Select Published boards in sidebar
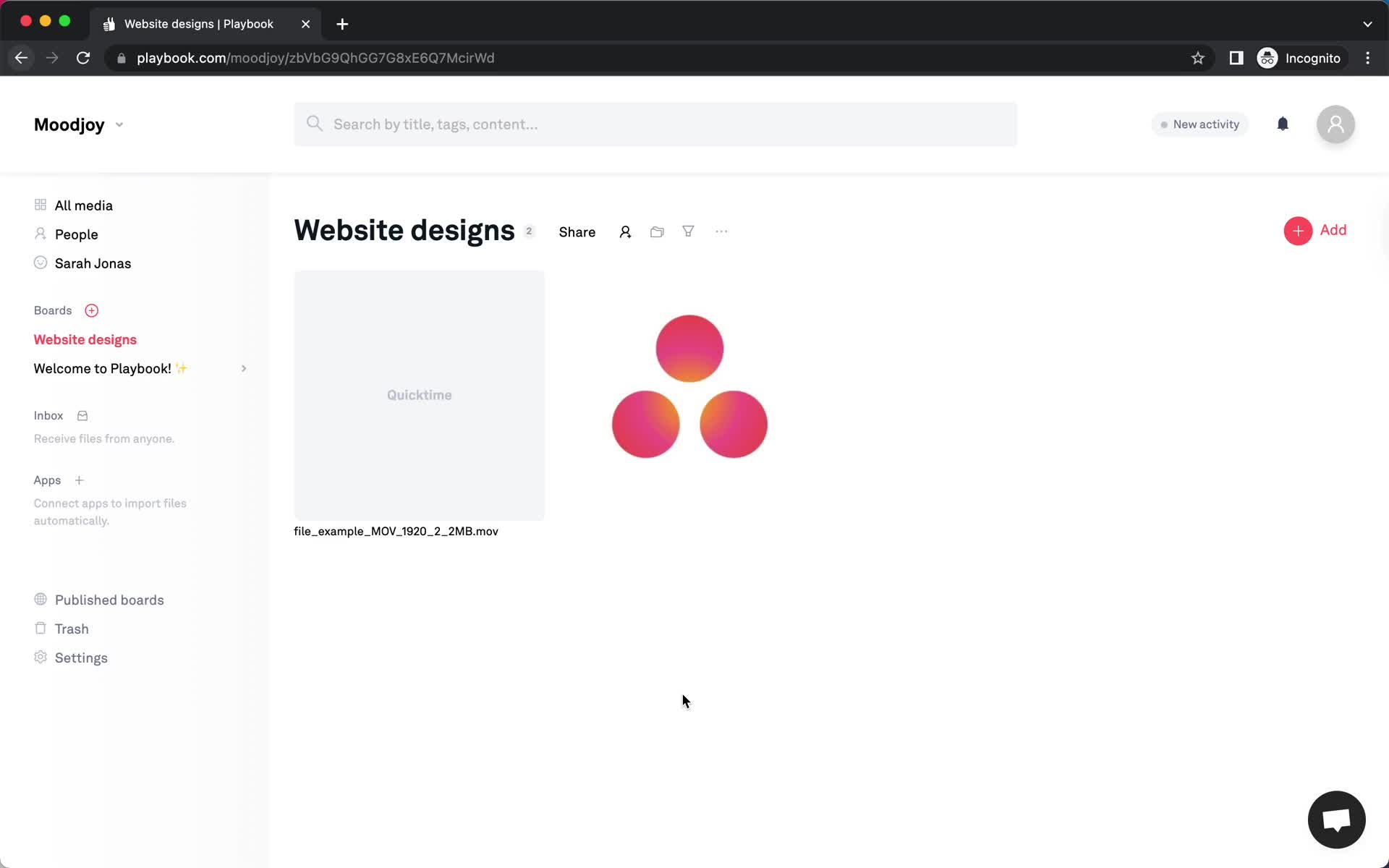Image resolution: width=1389 pixels, height=868 pixels. (109, 600)
